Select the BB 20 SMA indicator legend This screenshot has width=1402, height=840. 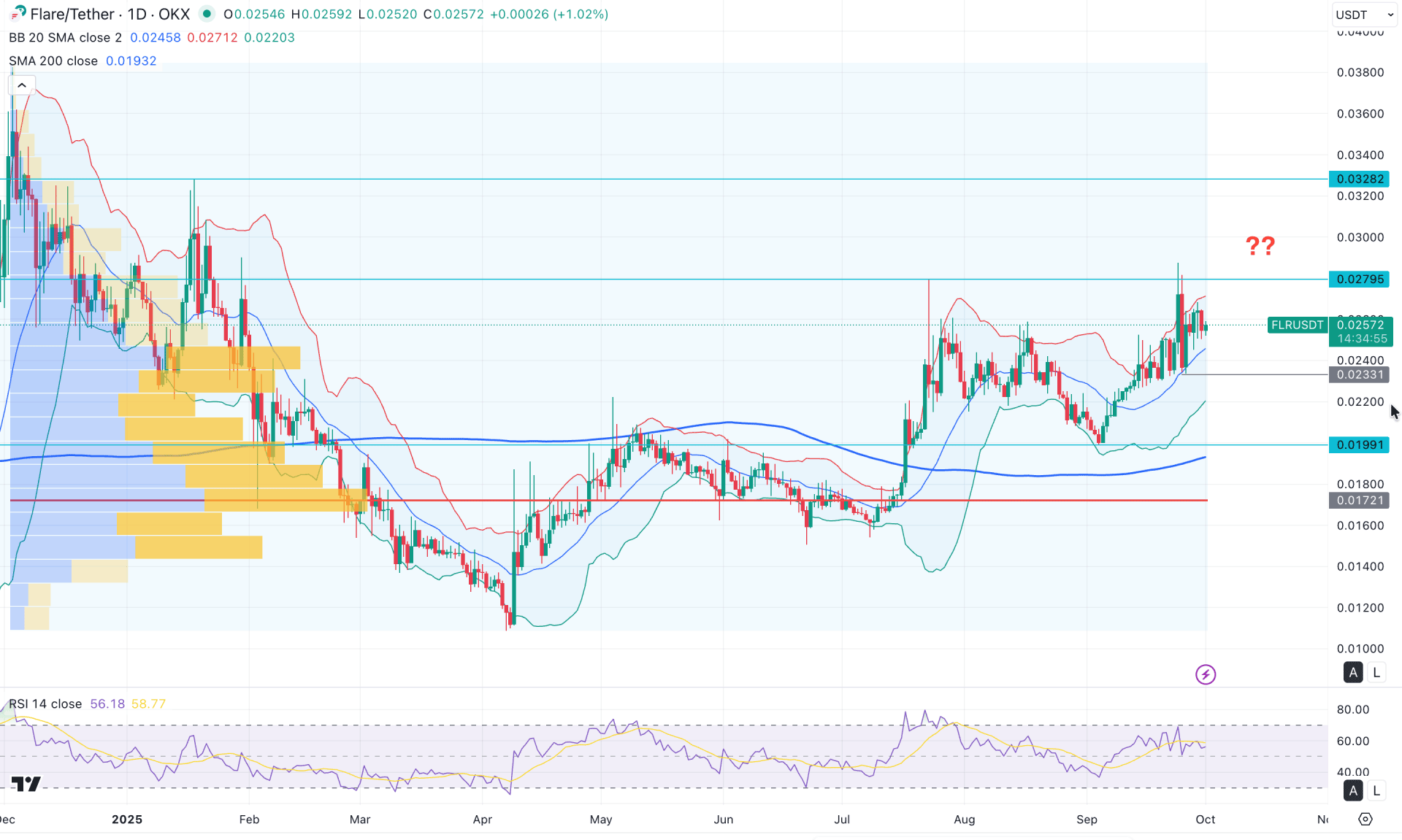pyautogui.click(x=65, y=37)
